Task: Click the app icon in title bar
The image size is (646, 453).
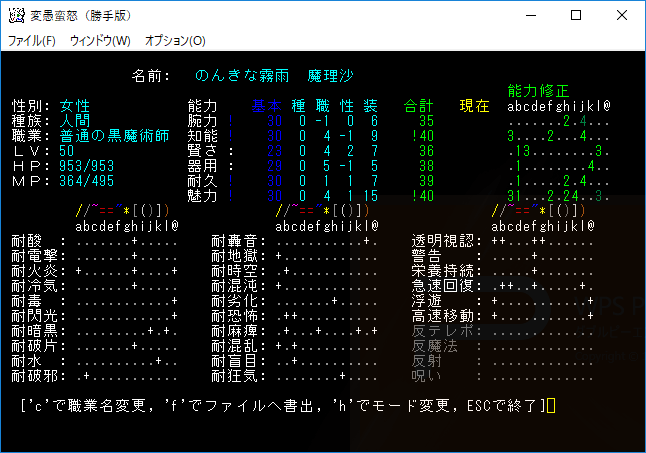Action: 17,16
